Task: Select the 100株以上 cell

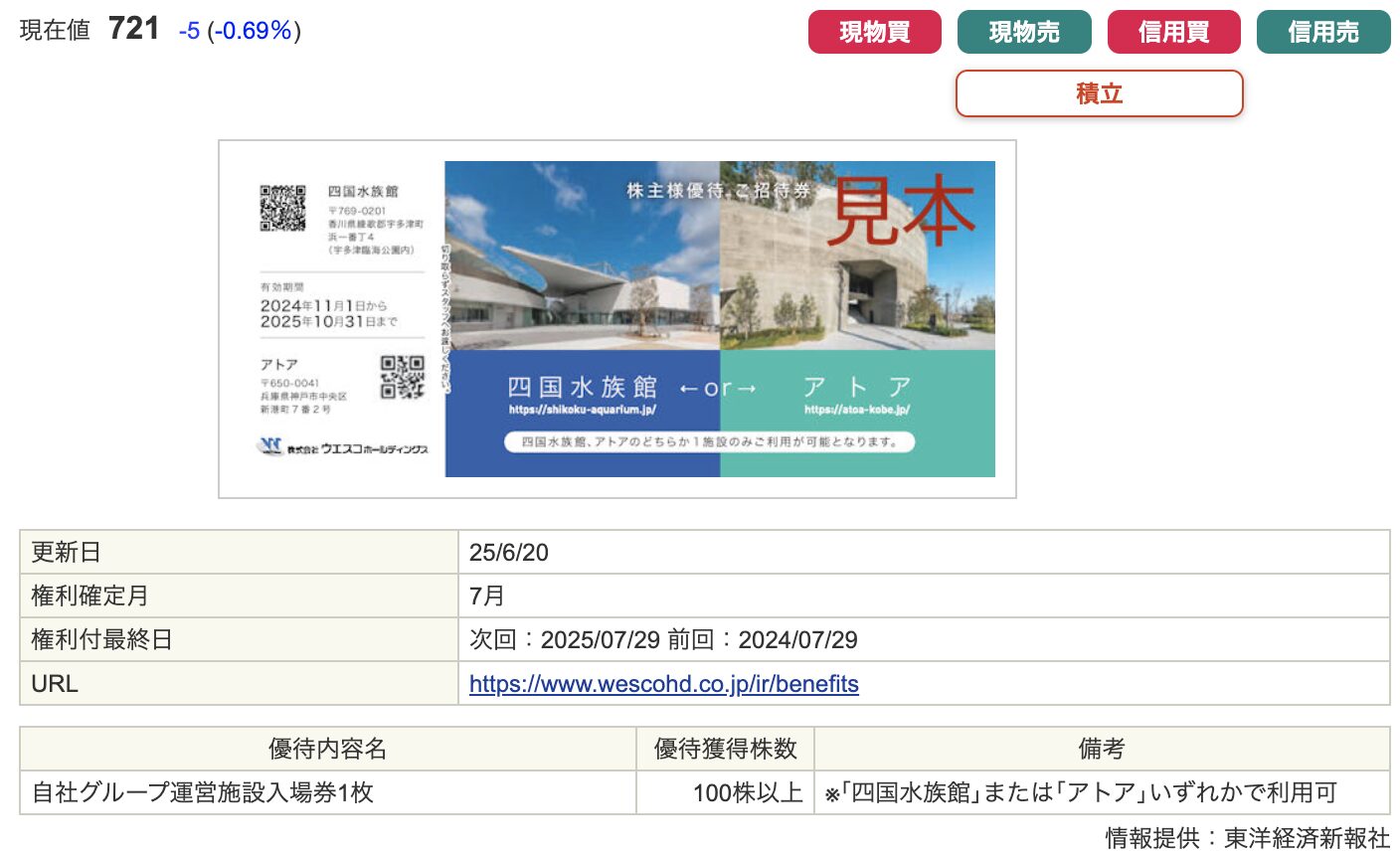Action: pos(726,792)
